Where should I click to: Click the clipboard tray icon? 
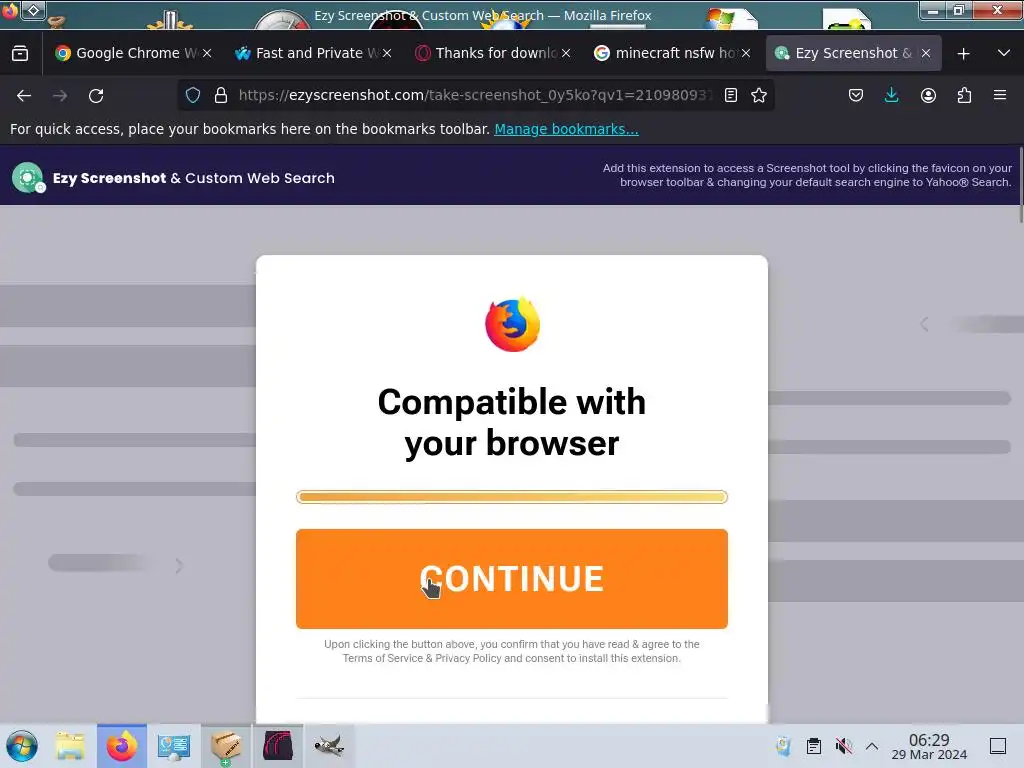(814, 746)
